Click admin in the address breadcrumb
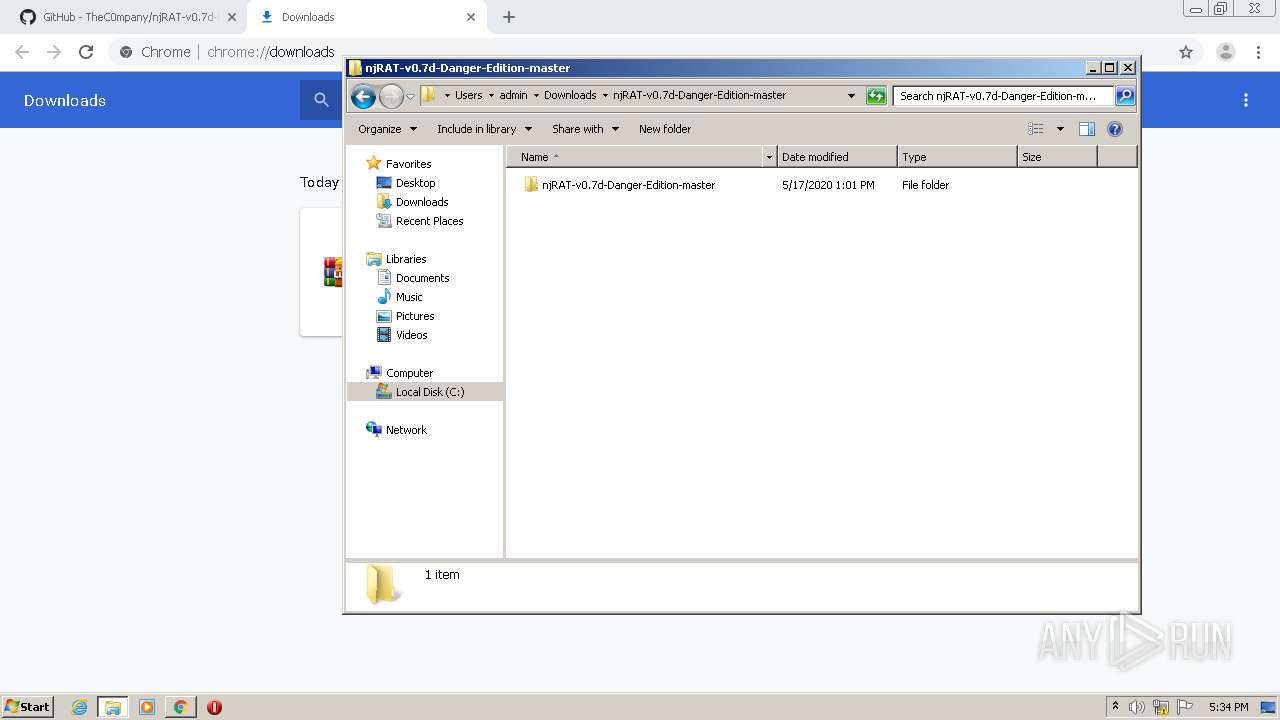Viewport: 1280px width, 720px height. tap(513, 96)
